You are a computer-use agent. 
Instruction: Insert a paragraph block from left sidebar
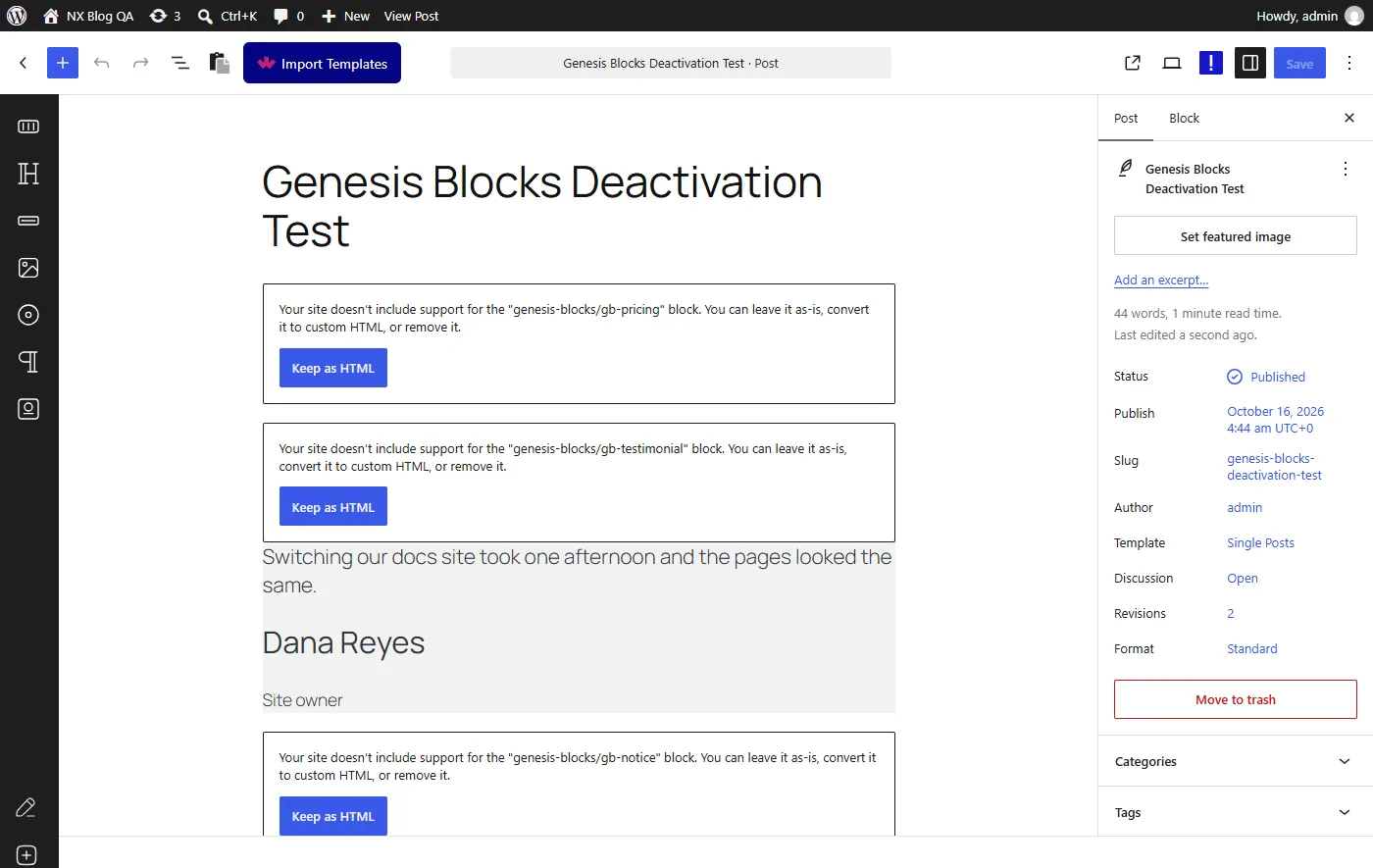[x=28, y=362]
